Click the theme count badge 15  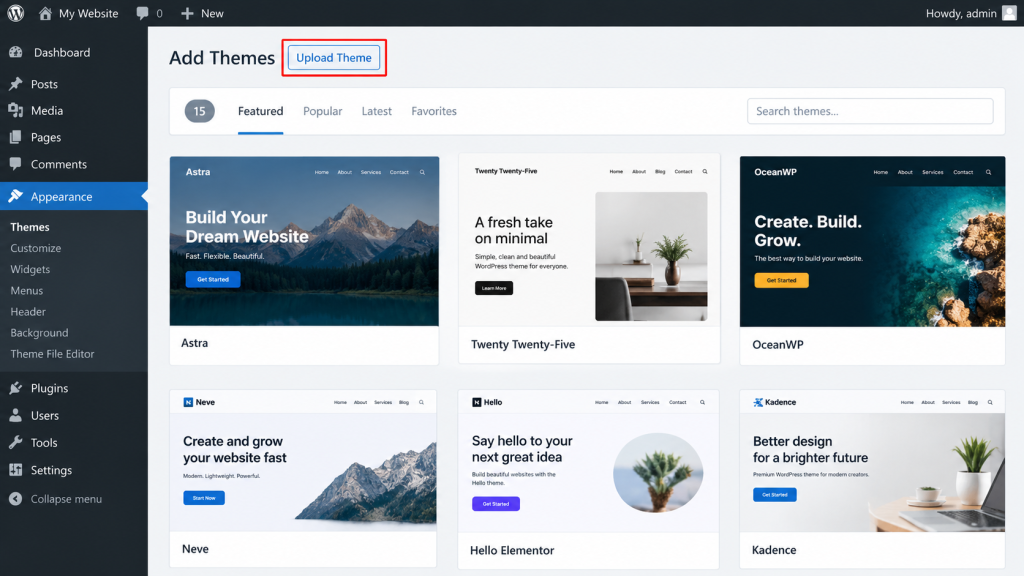(x=199, y=111)
